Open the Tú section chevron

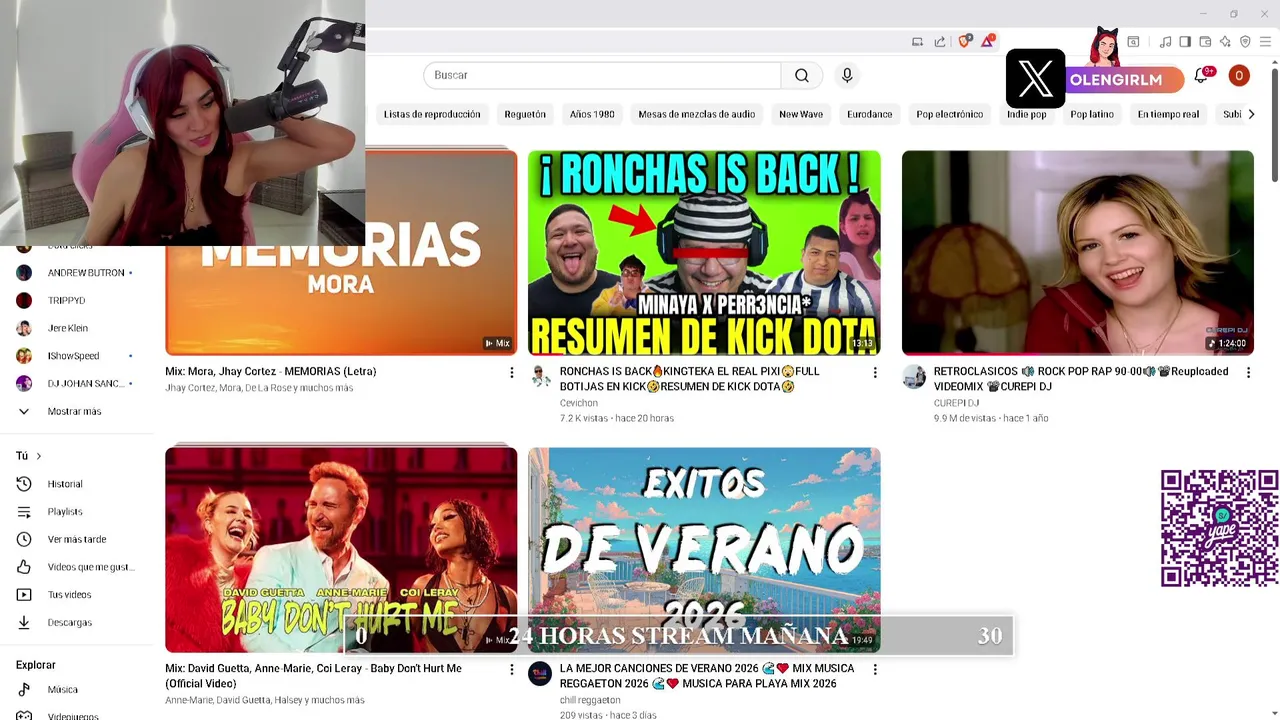tap(39, 456)
